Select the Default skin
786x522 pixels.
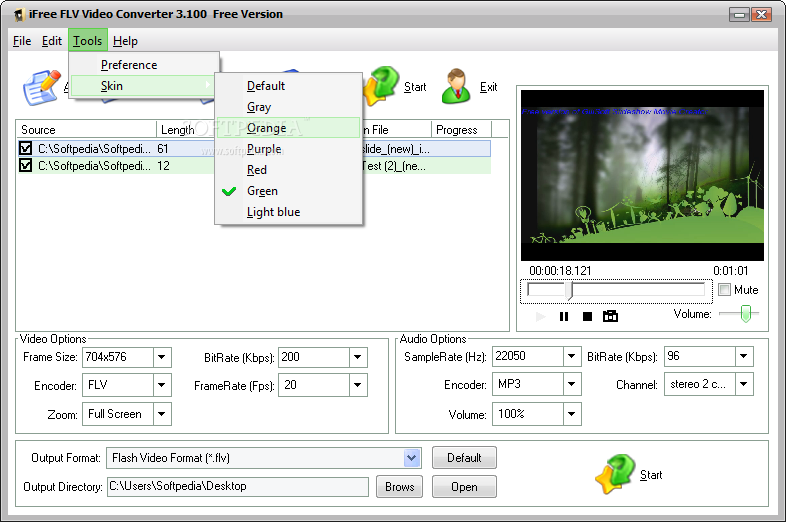pos(288,86)
